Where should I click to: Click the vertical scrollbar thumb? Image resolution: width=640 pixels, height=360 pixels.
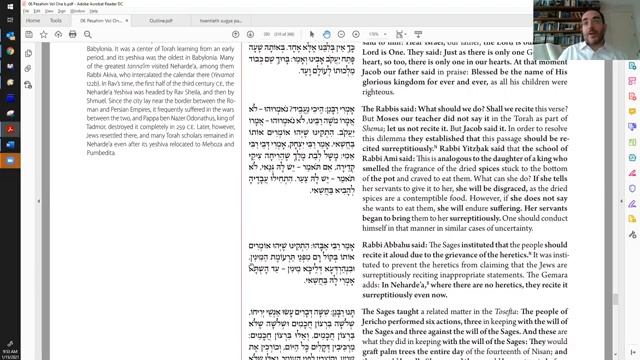(616, 299)
